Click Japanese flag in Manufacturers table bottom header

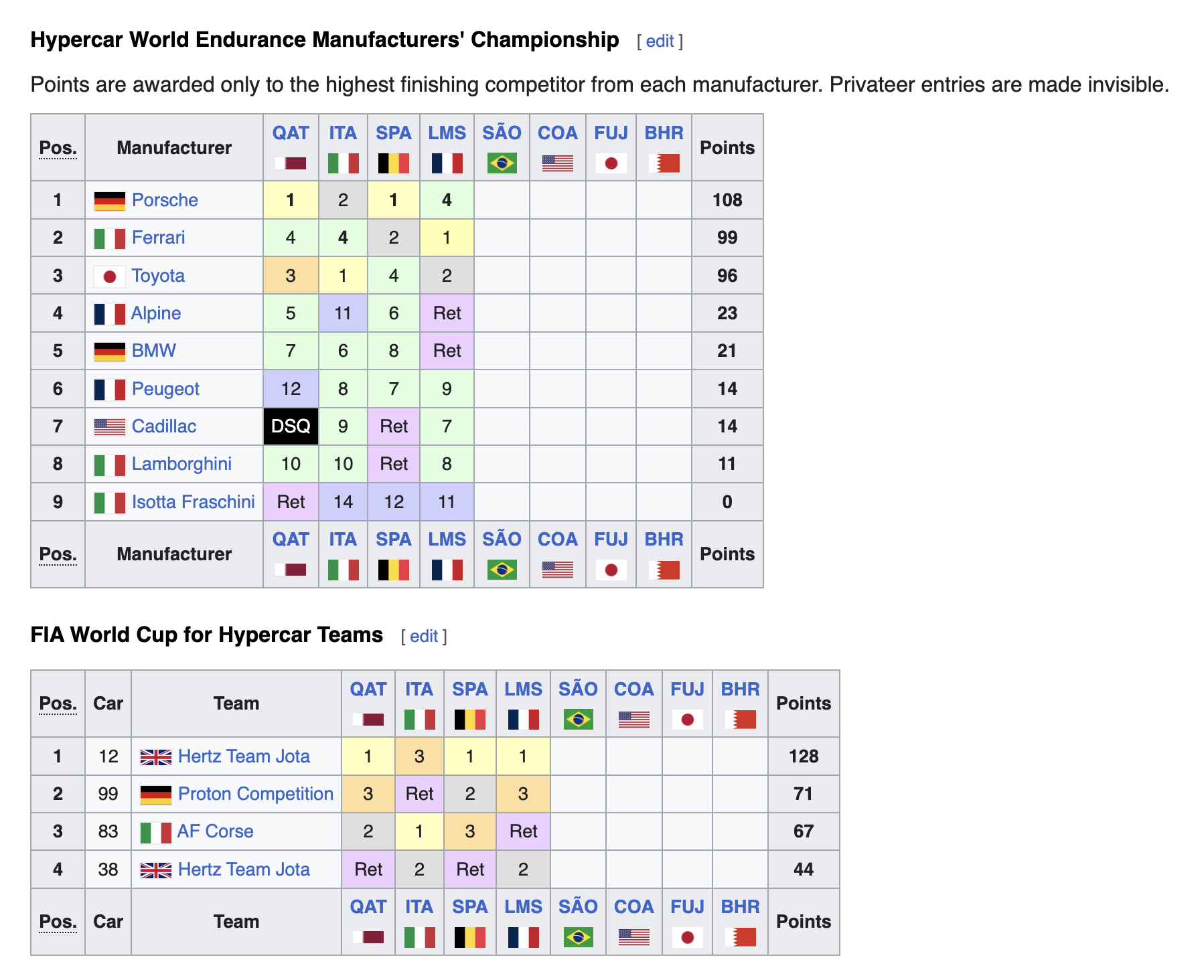(611, 570)
